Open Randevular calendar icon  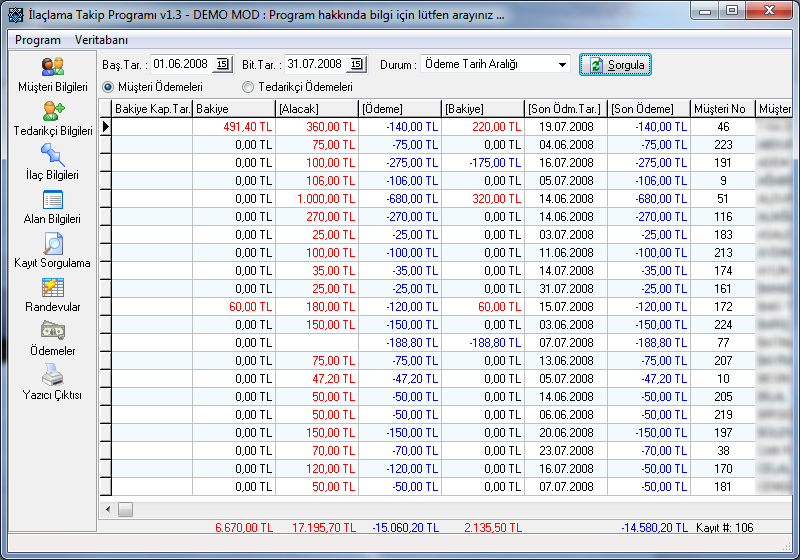coord(52,287)
